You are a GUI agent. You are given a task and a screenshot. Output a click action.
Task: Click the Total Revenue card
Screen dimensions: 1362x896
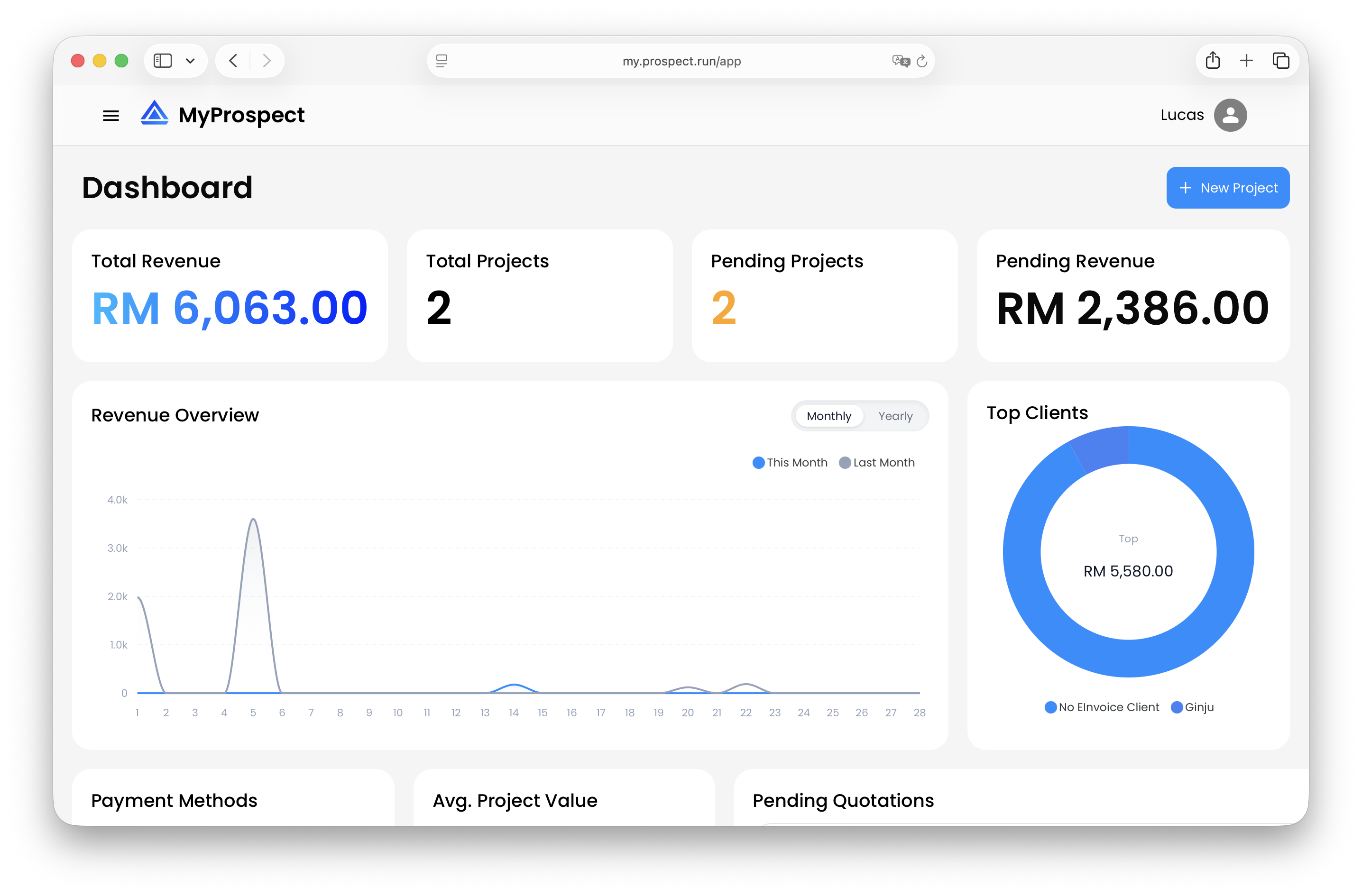tap(230, 296)
